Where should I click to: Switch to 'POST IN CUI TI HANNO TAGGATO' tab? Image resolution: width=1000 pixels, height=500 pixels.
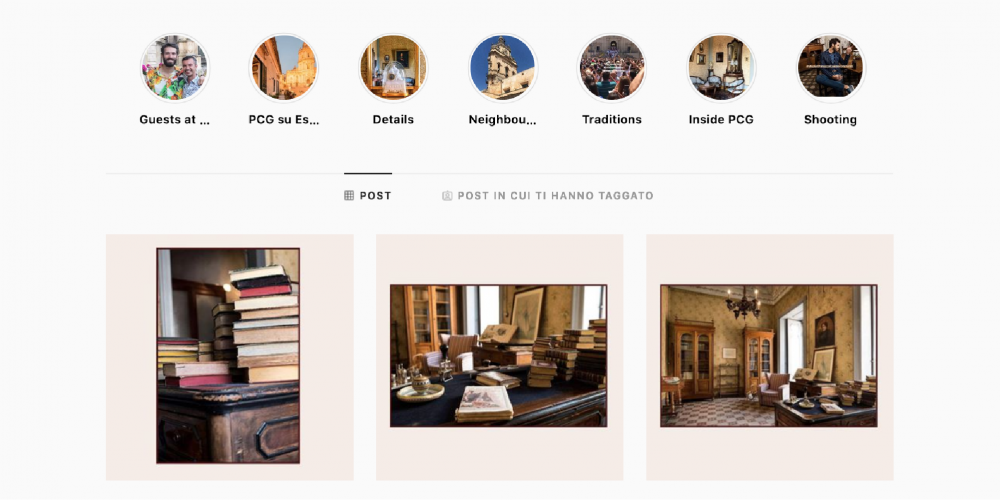coord(548,196)
